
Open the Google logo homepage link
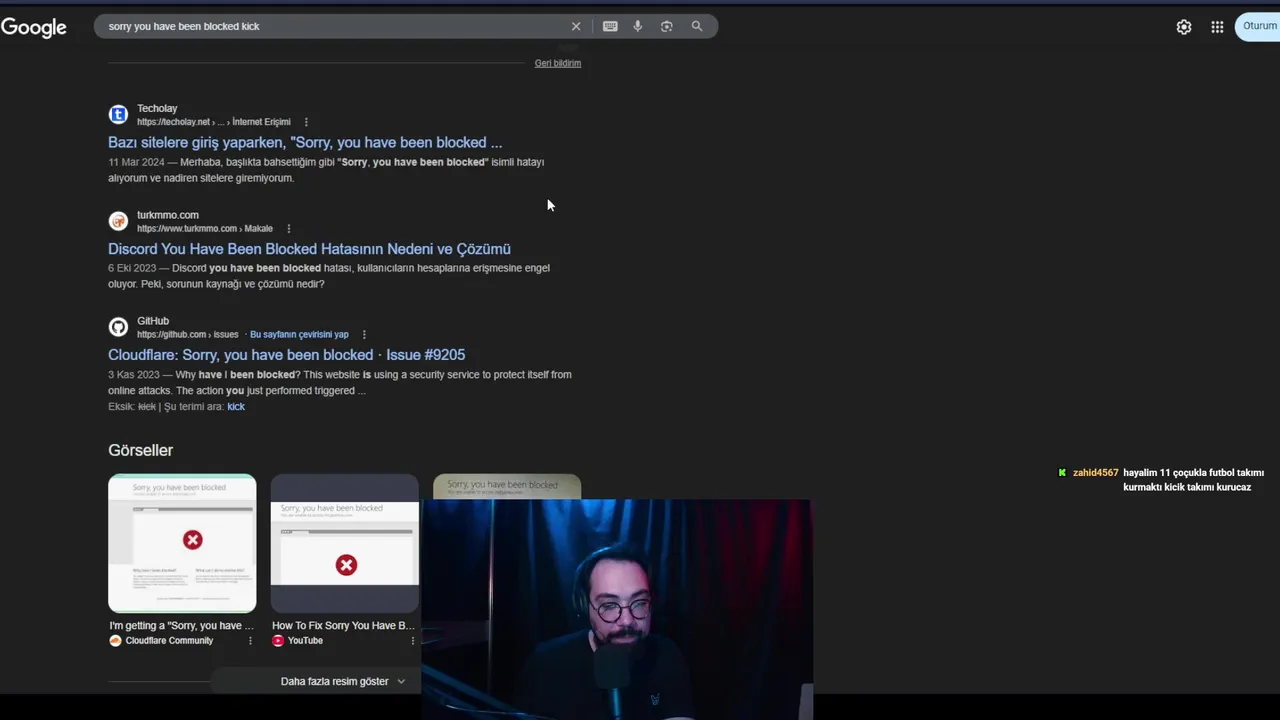click(x=33, y=27)
